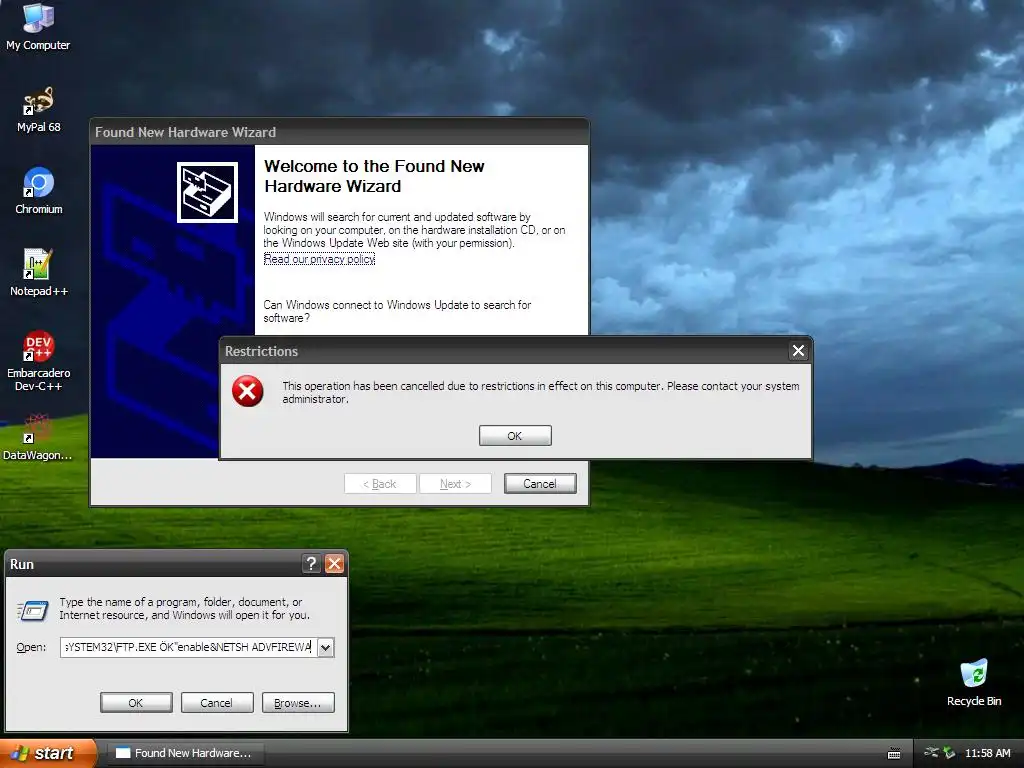Open the Start menu
The image size is (1024, 768).
point(48,753)
